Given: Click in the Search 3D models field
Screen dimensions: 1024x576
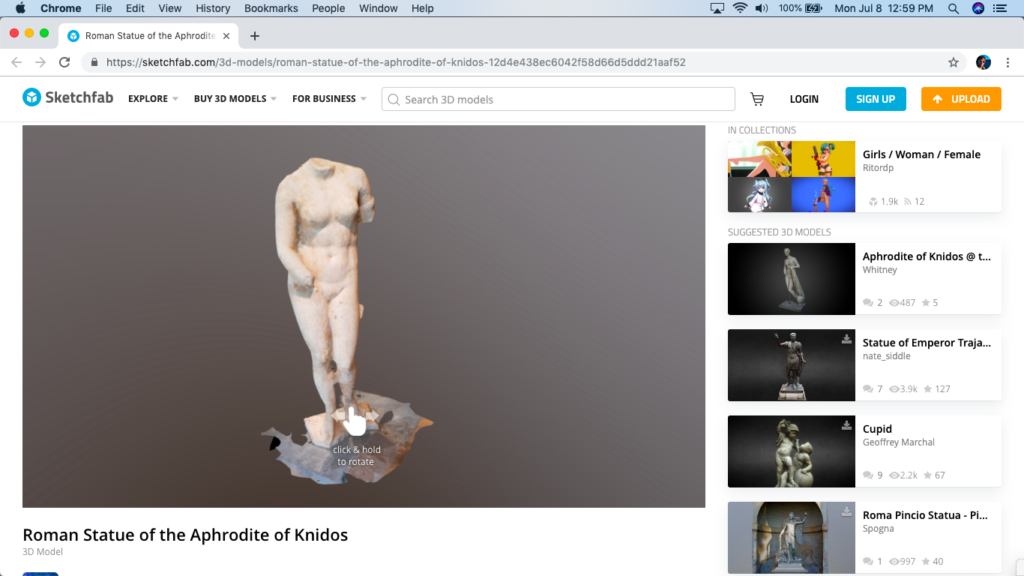Looking at the screenshot, I should point(558,99).
